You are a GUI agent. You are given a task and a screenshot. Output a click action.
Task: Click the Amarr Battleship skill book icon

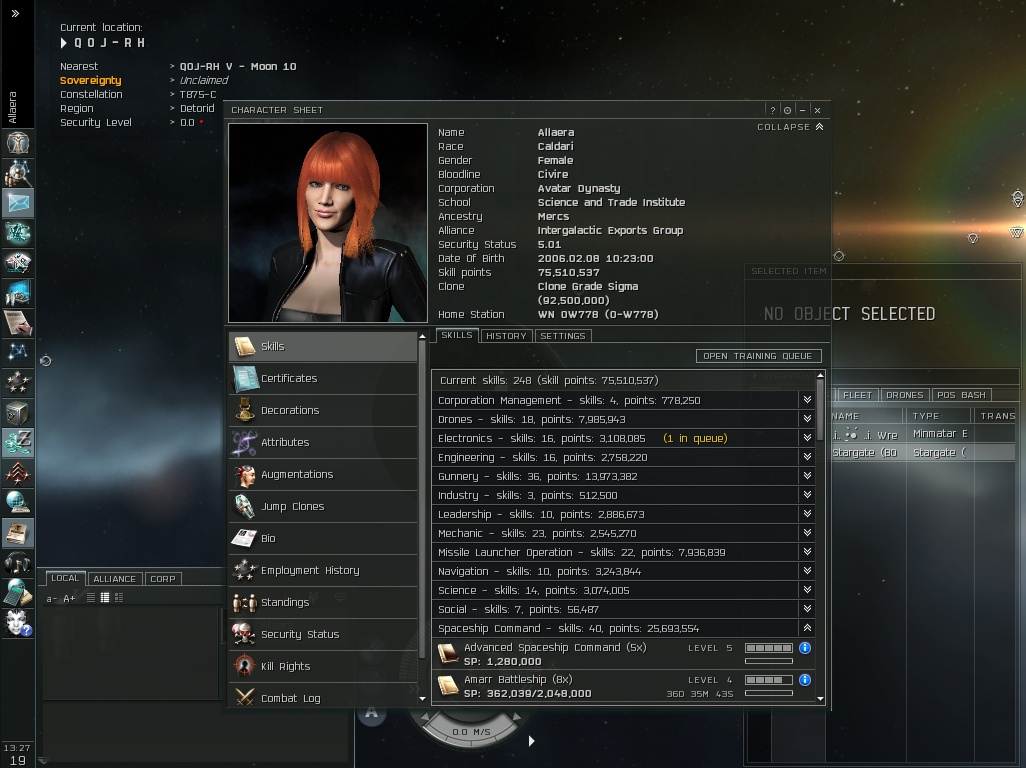click(x=448, y=686)
